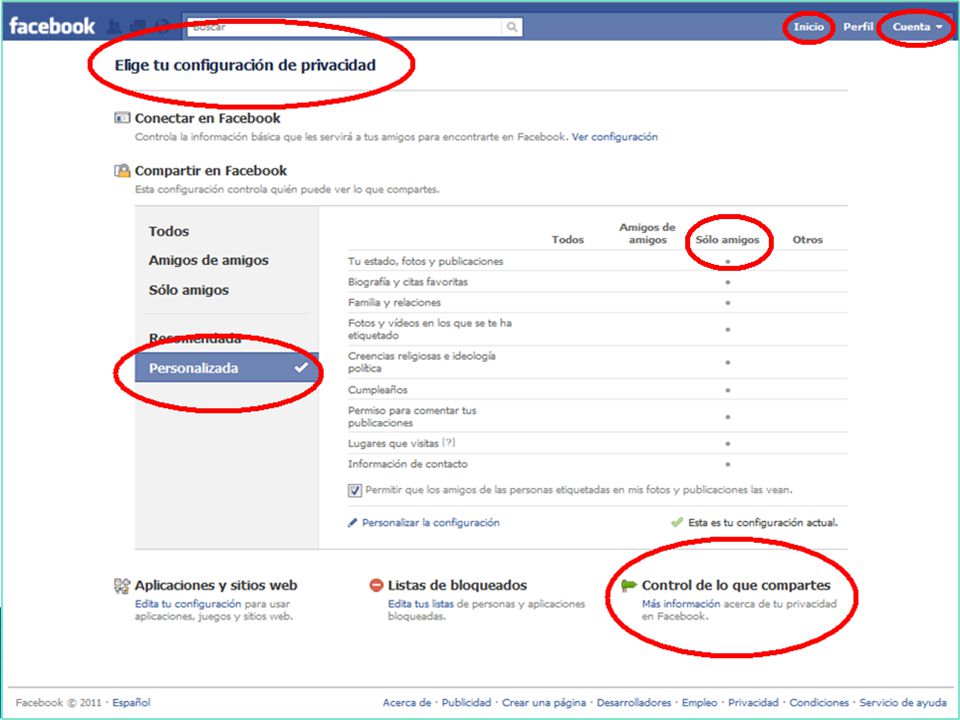Viewport: 960px width, 720px height.
Task: Click the Permiso para comentar tus publicaciones row
Action: click(x=598, y=416)
